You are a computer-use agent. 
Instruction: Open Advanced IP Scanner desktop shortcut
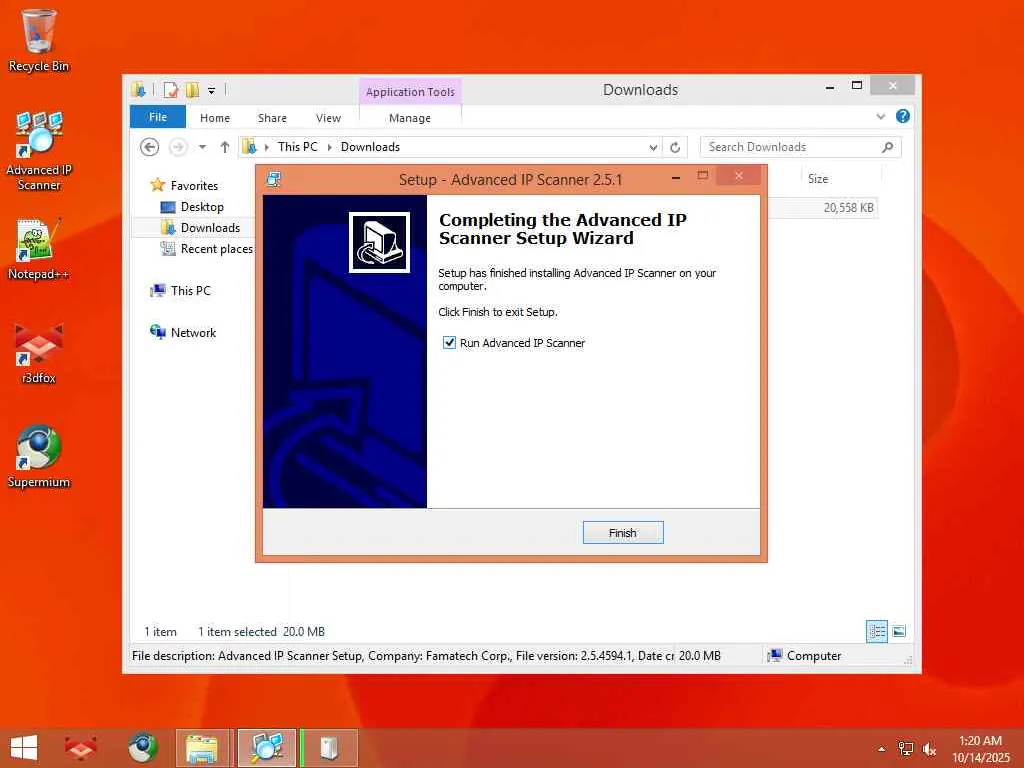[39, 152]
